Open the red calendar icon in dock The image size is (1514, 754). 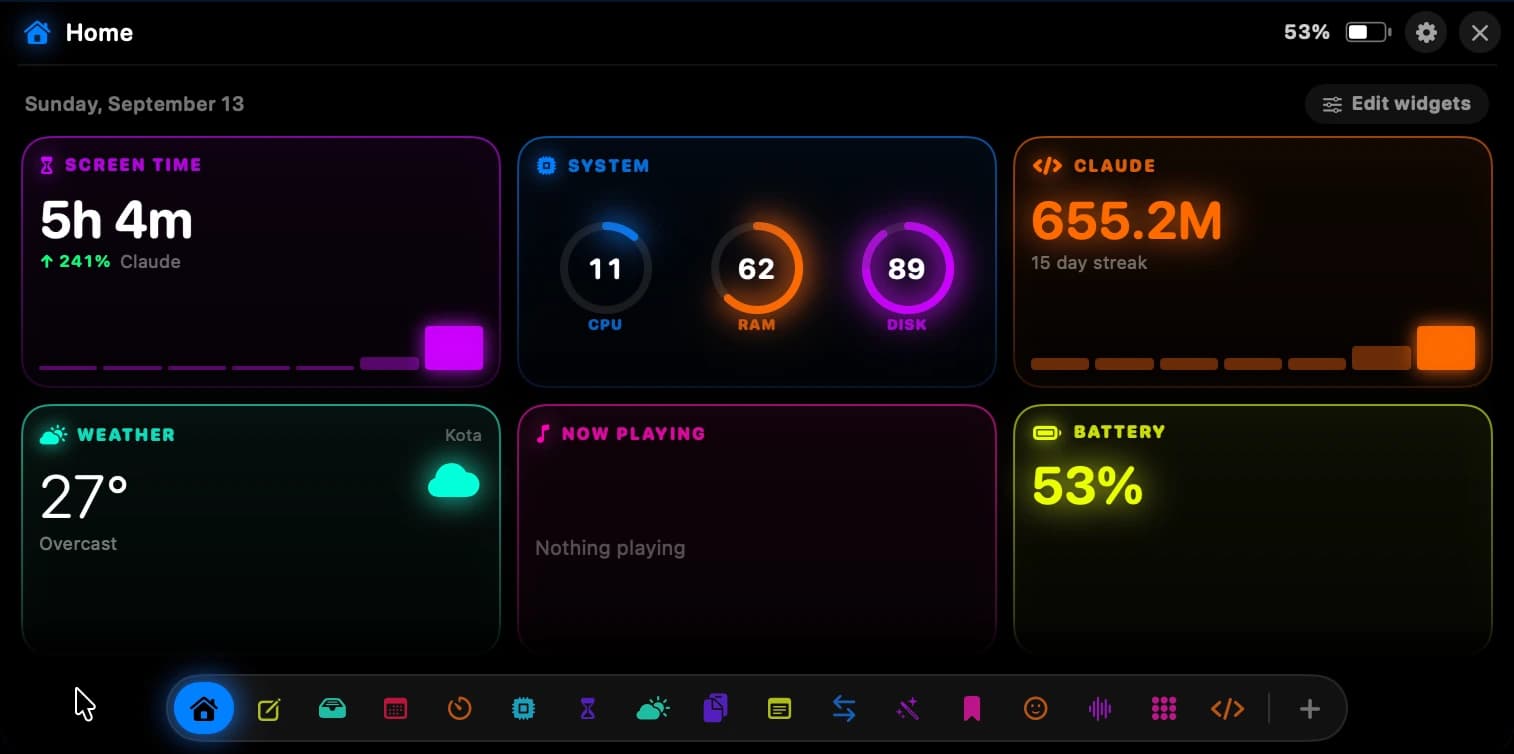[396, 710]
